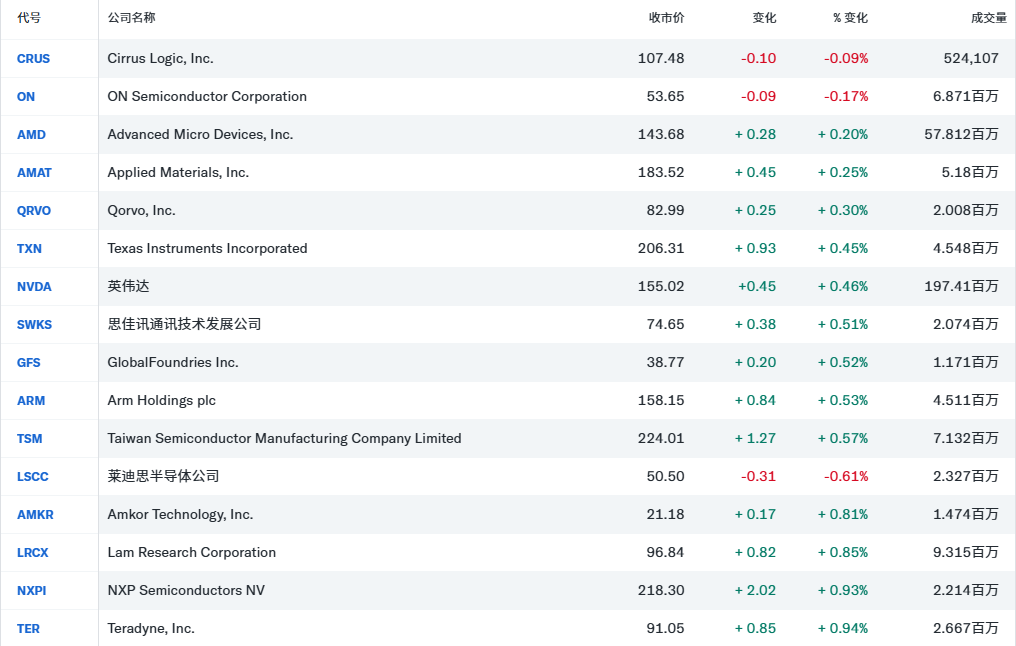Open the TSM ticker link
1016x646 pixels.
[29, 439]
